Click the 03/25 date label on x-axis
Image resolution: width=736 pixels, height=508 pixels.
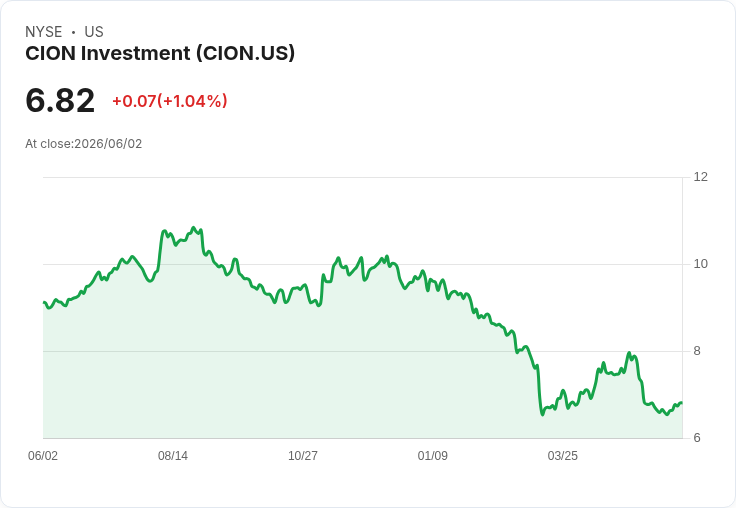coord(562,456)
